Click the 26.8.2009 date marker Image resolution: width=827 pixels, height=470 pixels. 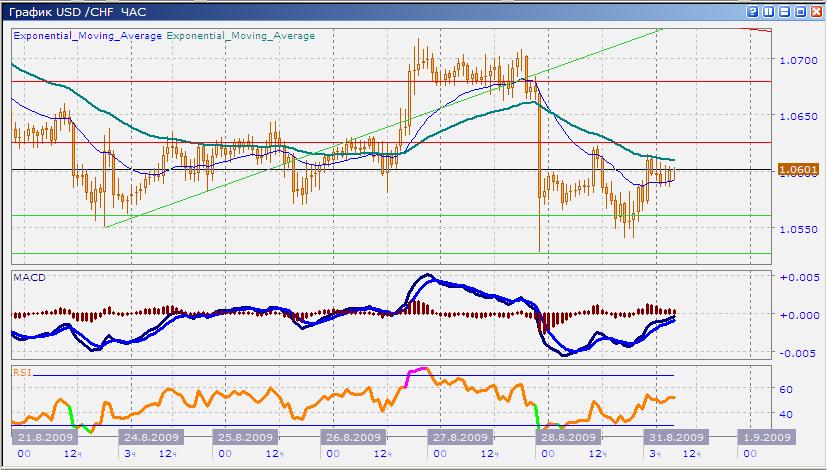(x=352, y=438)
